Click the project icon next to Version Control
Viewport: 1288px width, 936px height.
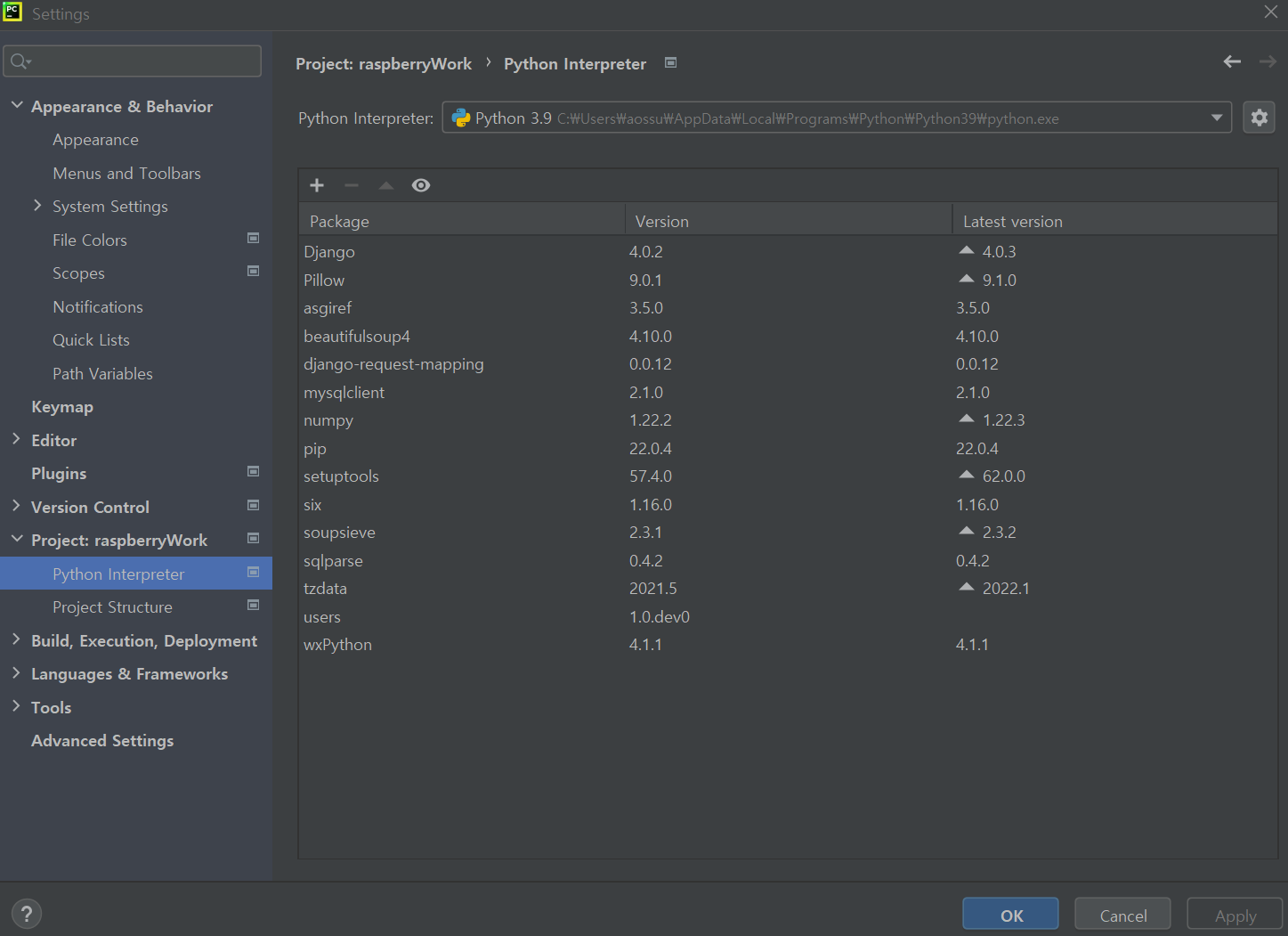tap(254, 505)
